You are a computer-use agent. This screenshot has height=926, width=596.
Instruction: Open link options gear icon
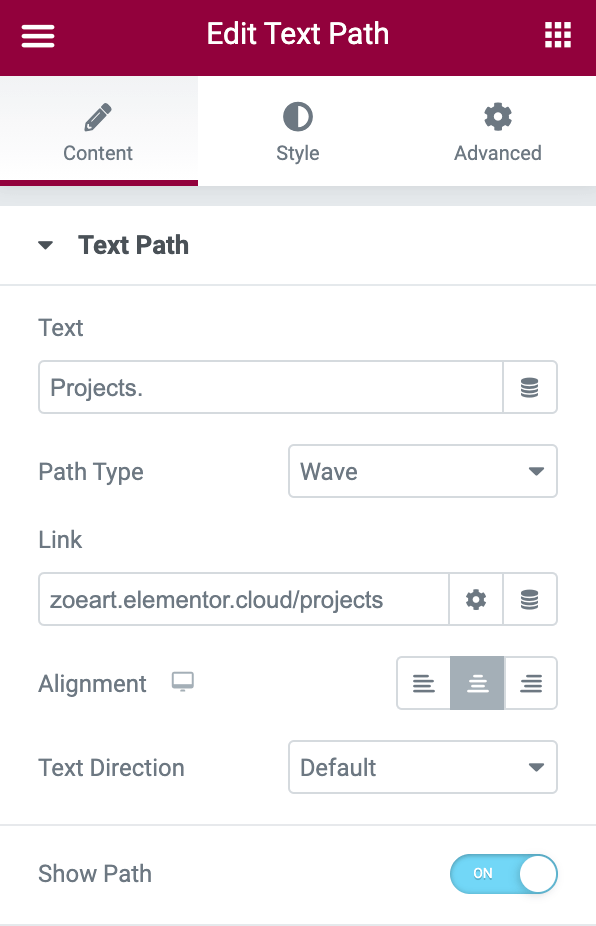(476, 599)
